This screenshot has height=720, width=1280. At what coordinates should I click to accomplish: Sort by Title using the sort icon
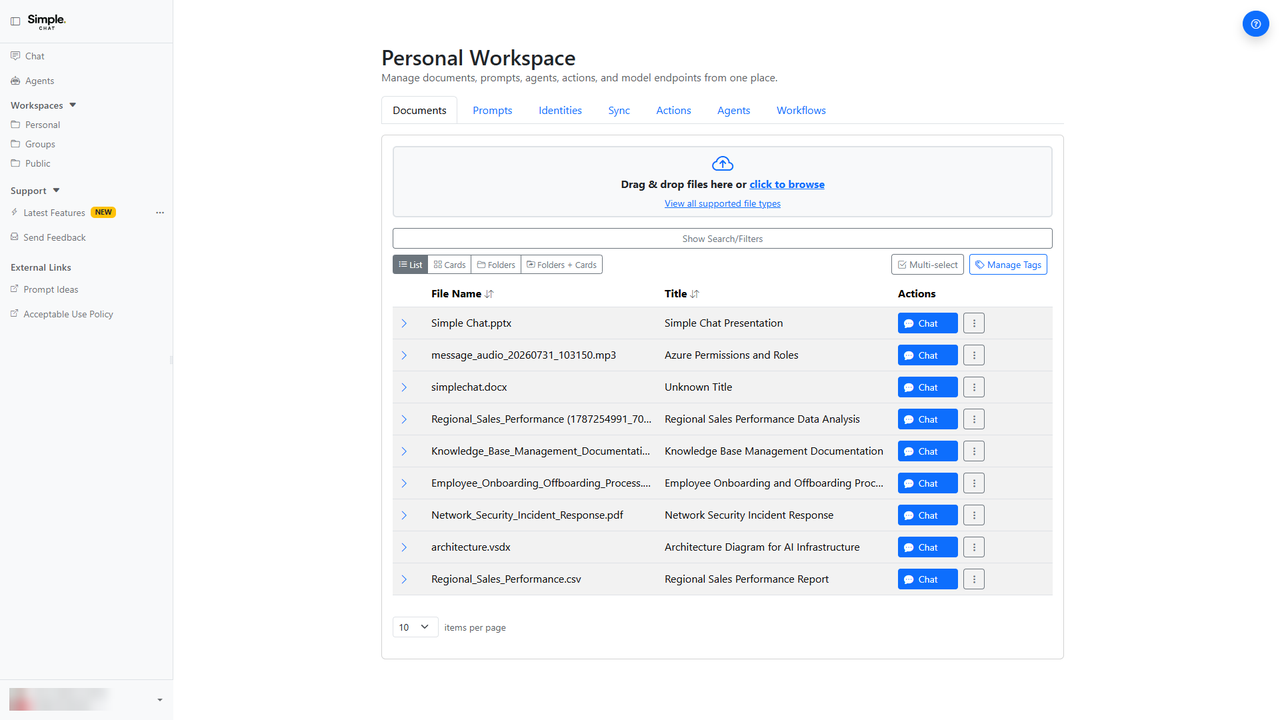tap(695, 294)
